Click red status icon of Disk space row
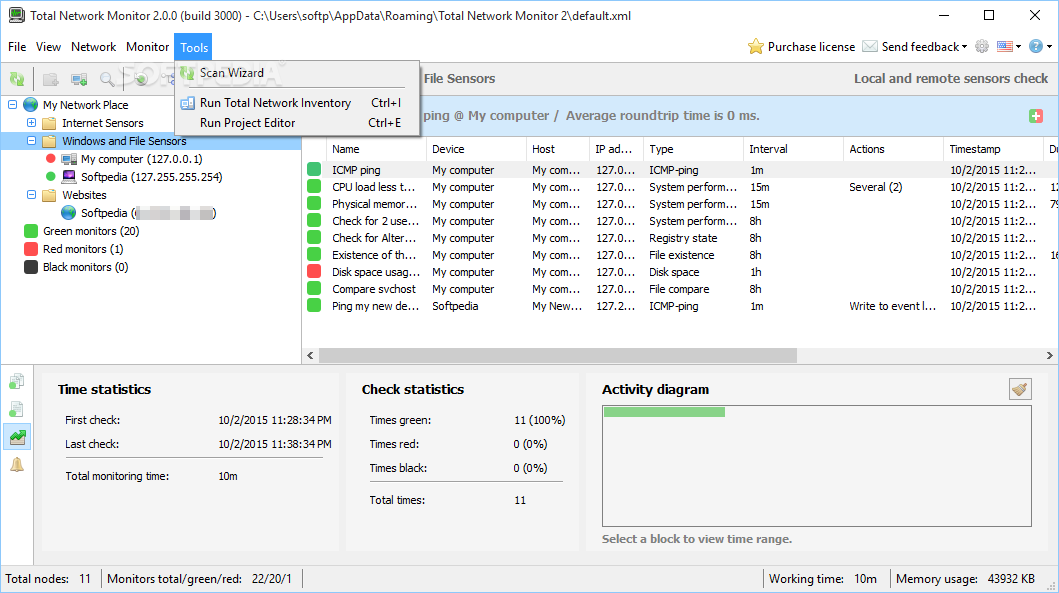 (x=314, y=272)
